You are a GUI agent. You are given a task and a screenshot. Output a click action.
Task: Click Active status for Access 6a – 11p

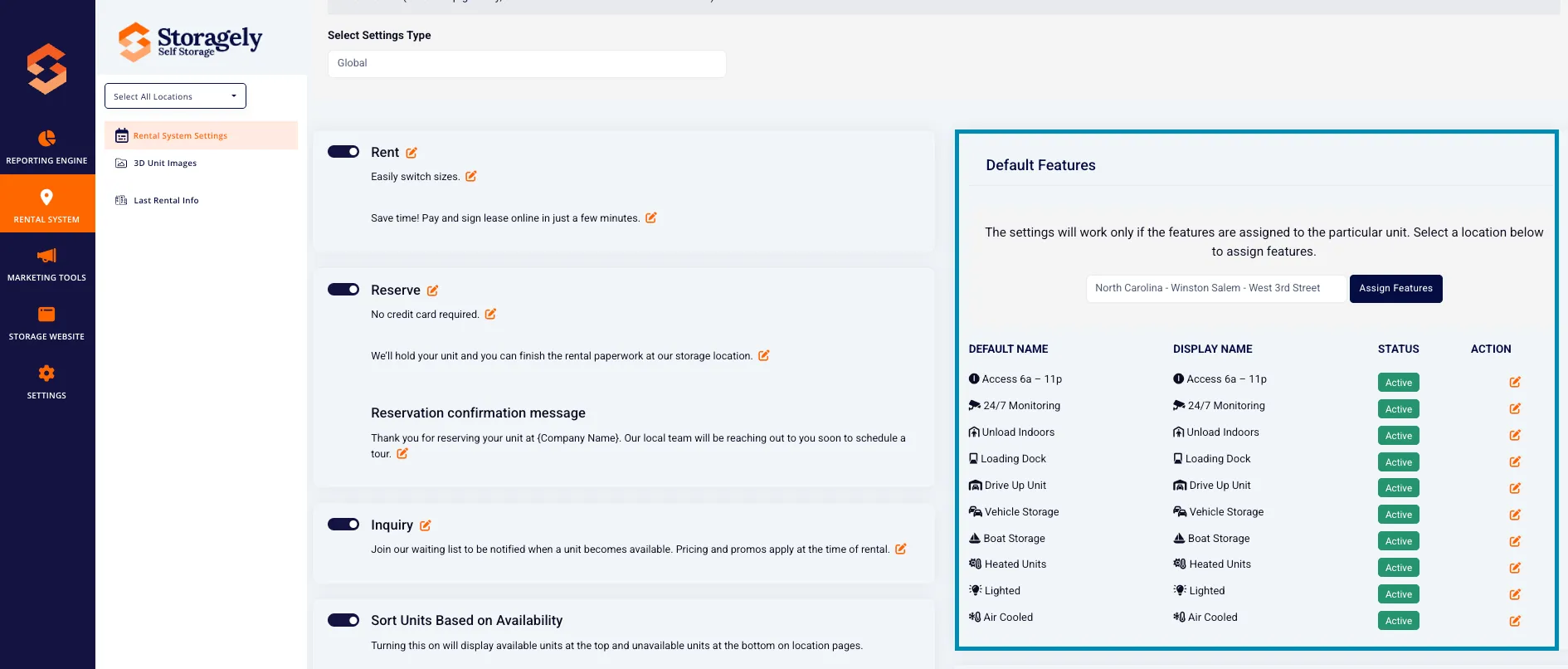coord(1399,383)
